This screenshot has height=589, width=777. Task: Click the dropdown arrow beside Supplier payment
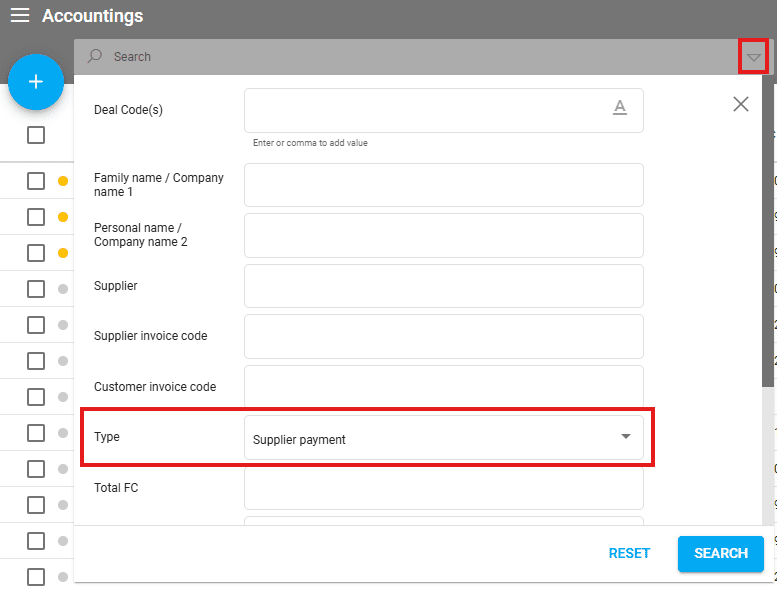pos(626,437)
